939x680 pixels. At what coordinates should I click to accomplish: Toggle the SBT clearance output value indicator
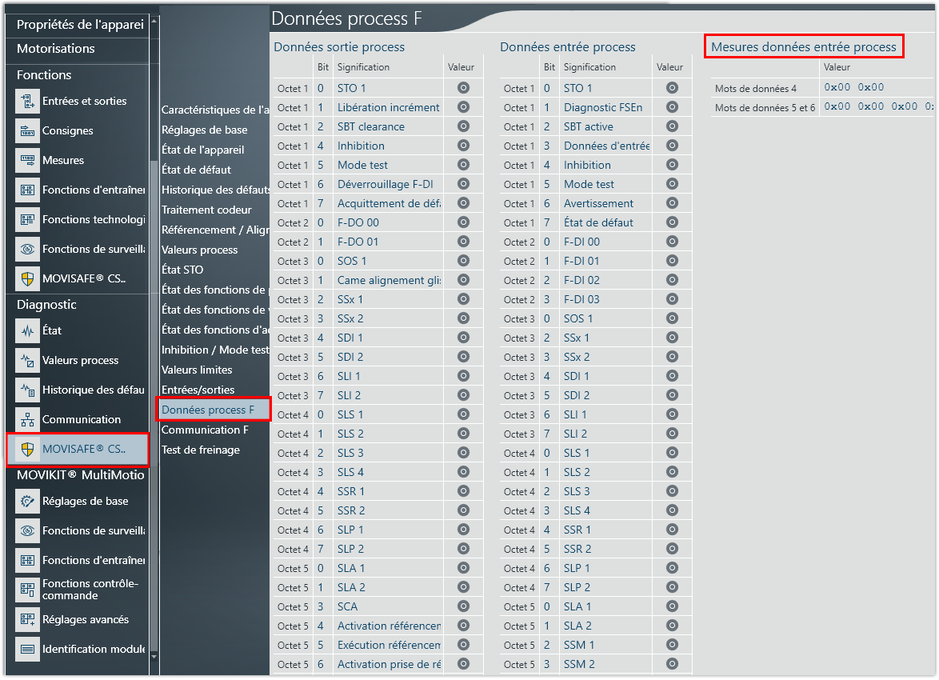pyautogui.click(x=463, y=127)
